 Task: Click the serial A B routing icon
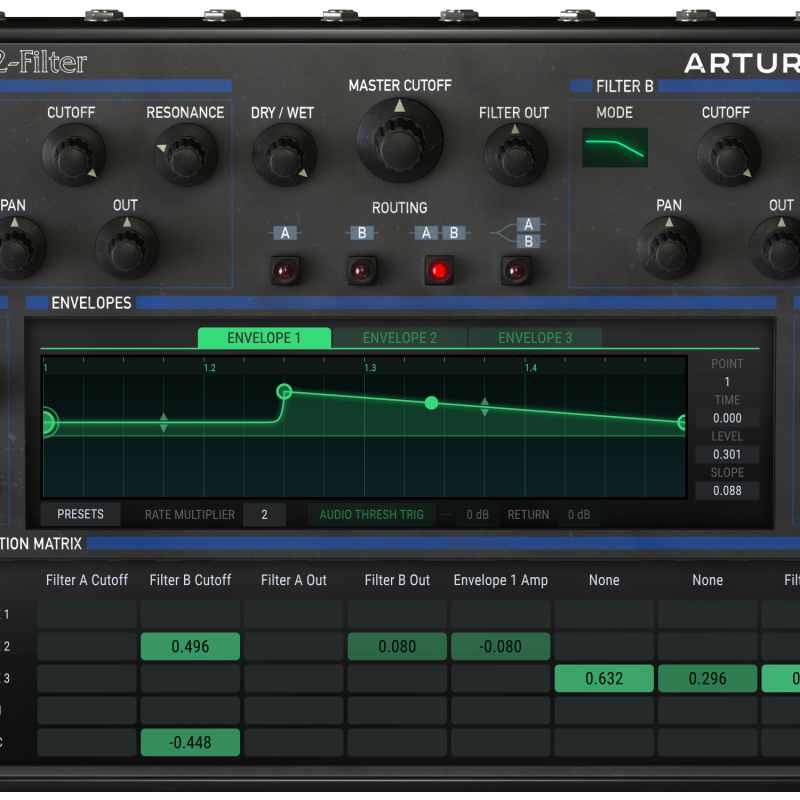click(x=439, y=233)
